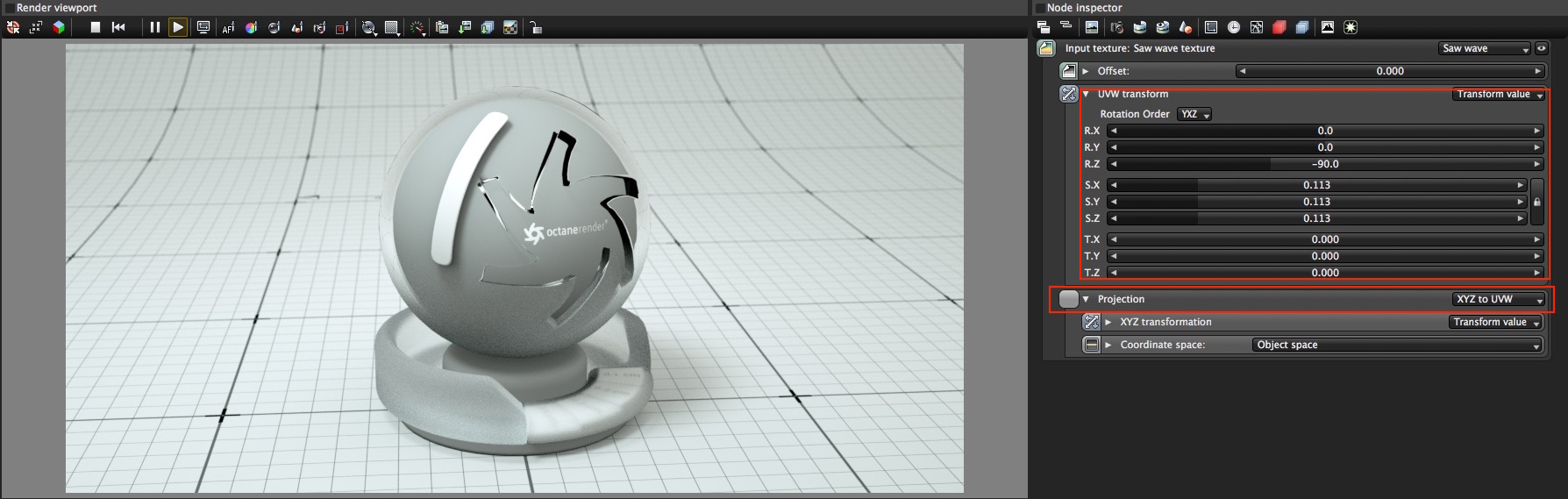Click the S.Y scale slider value 0.113
The image size is (1568, 499).
pos(1316,202)
